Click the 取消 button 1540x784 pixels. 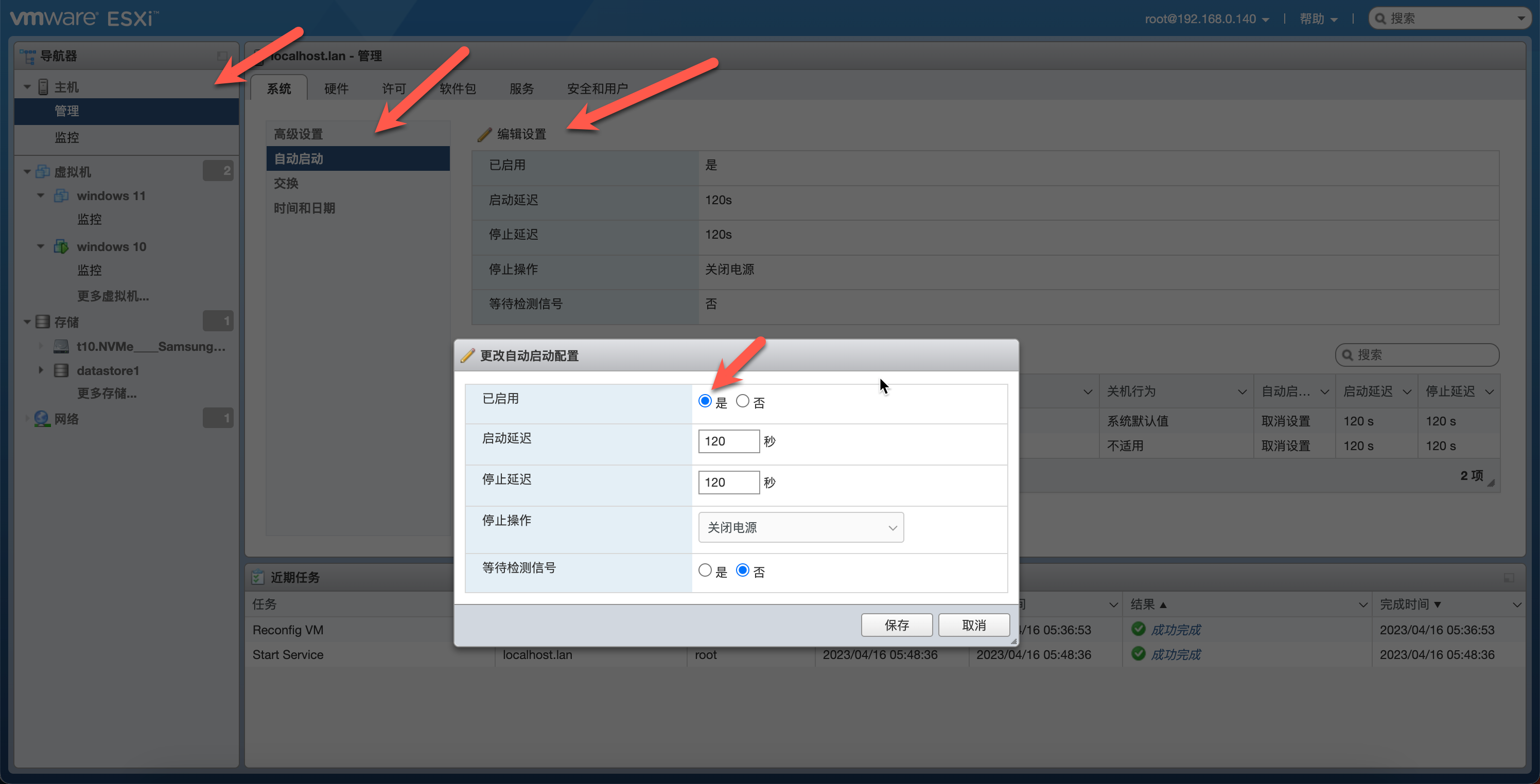pos(973,625)
